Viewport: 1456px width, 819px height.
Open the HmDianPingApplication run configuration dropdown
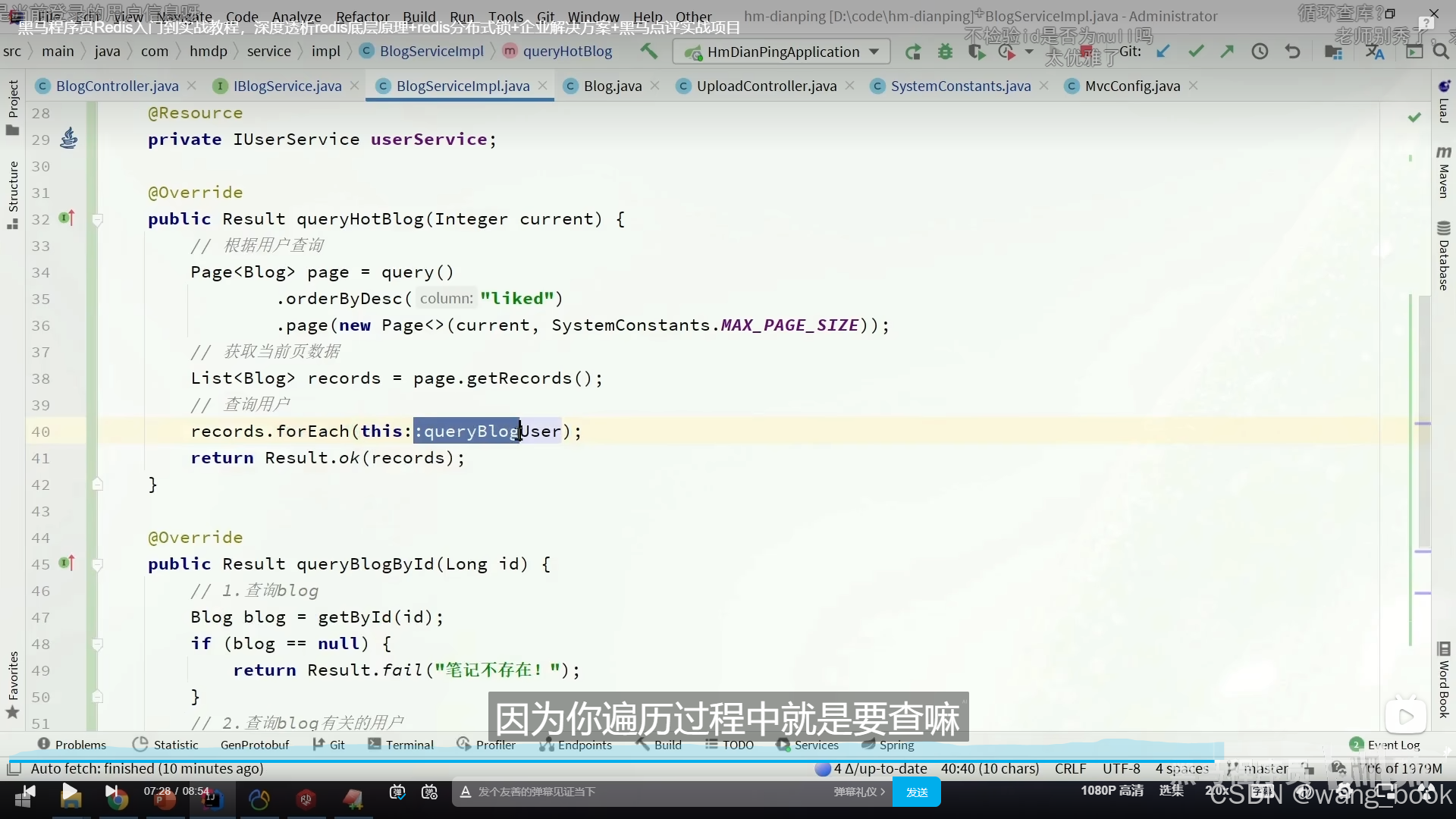782,52
